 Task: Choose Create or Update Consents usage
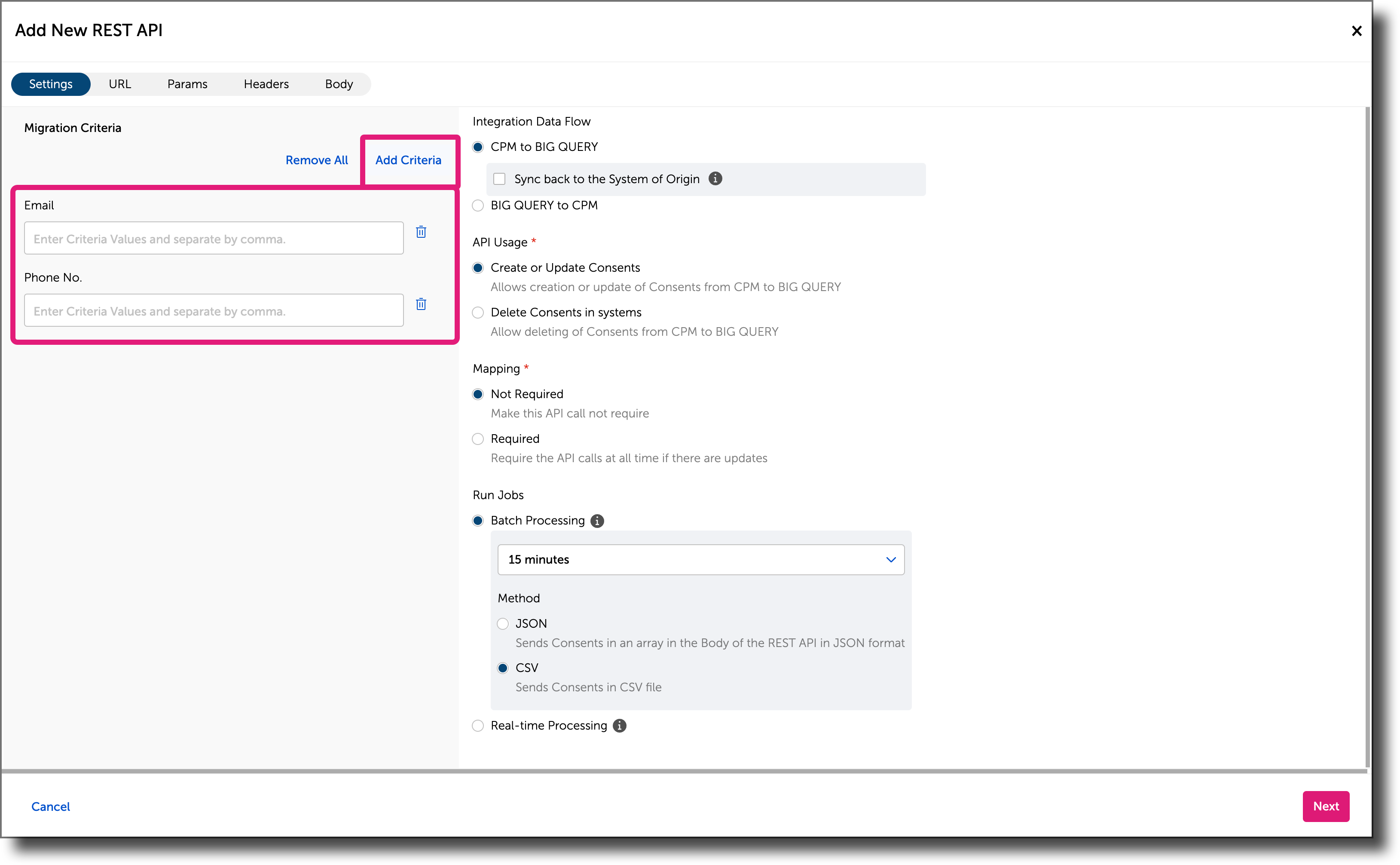tap(478, 268)
